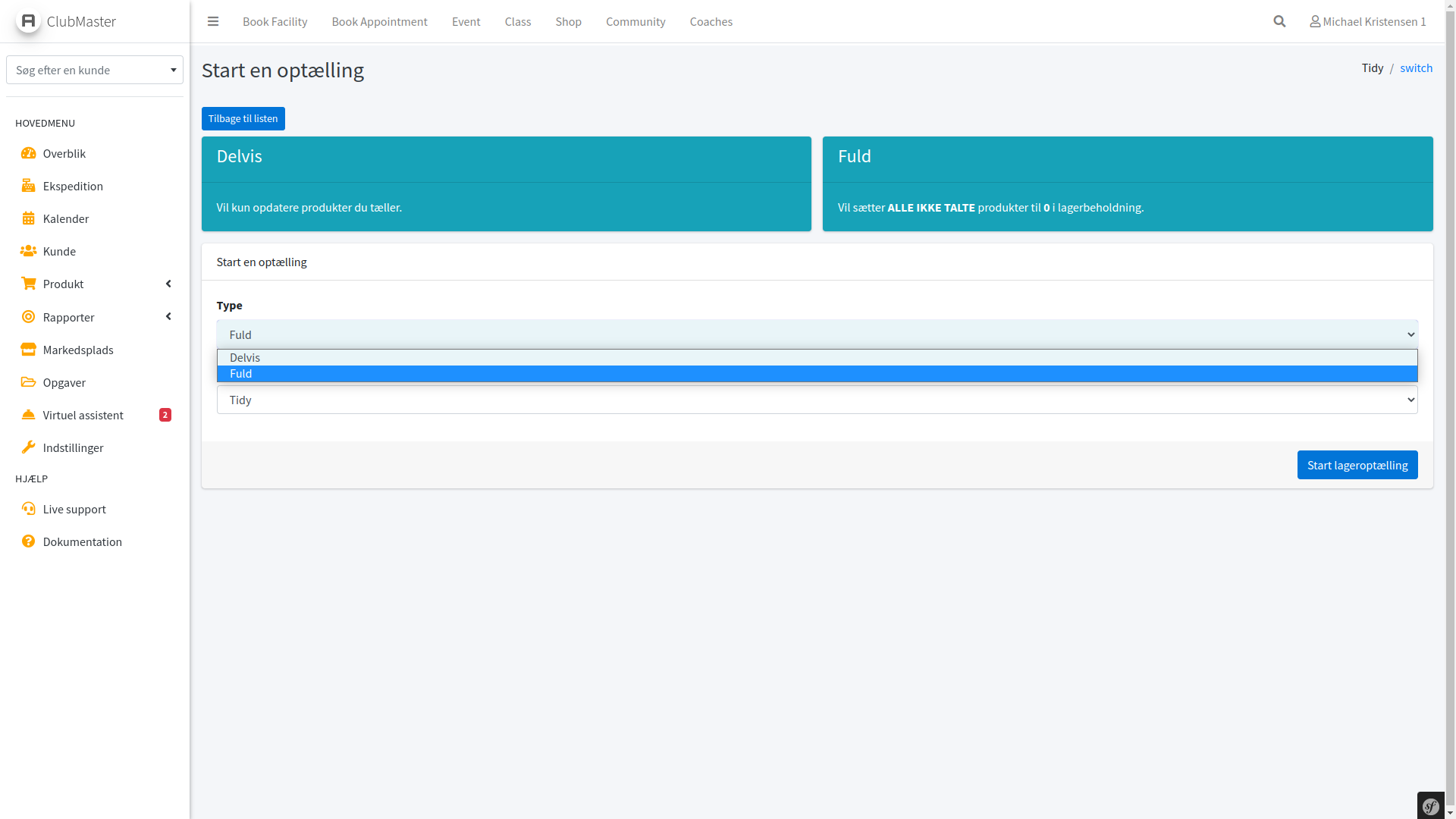The width and height of the screenshot is (1456, 819).
Task: Open Live support headset icon
Action: click(28, 509)
